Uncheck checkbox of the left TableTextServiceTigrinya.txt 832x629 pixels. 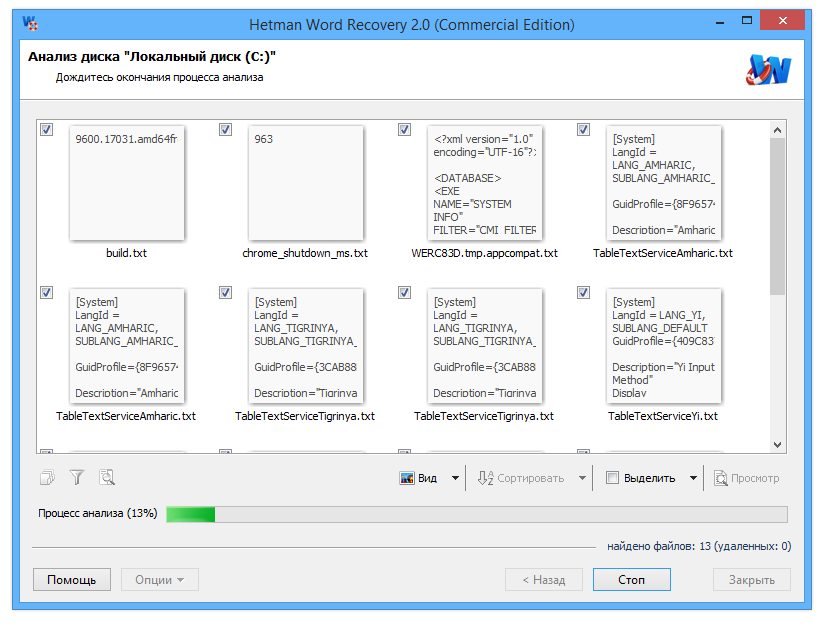point(226,292)
